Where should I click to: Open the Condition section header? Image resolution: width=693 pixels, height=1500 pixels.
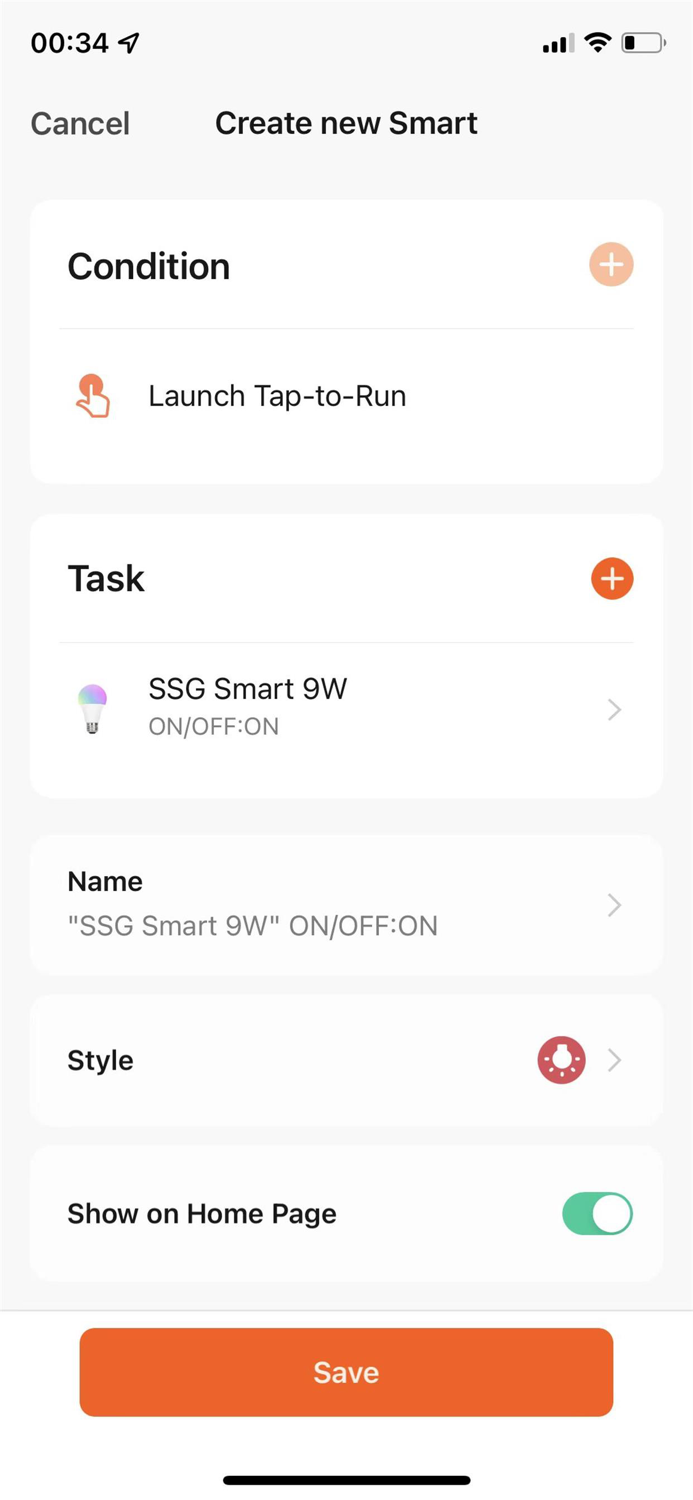(148, 265)
